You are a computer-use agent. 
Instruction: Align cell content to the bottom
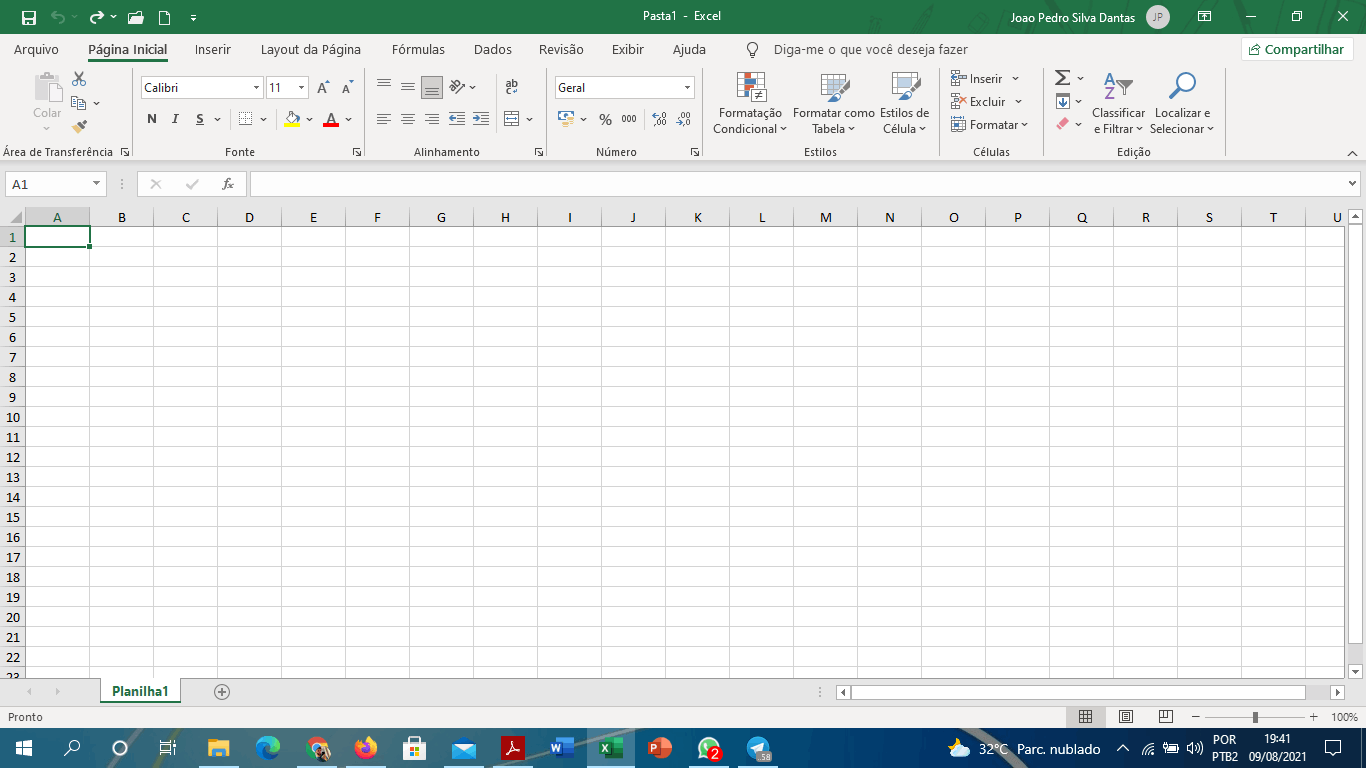tap(432, 87)
